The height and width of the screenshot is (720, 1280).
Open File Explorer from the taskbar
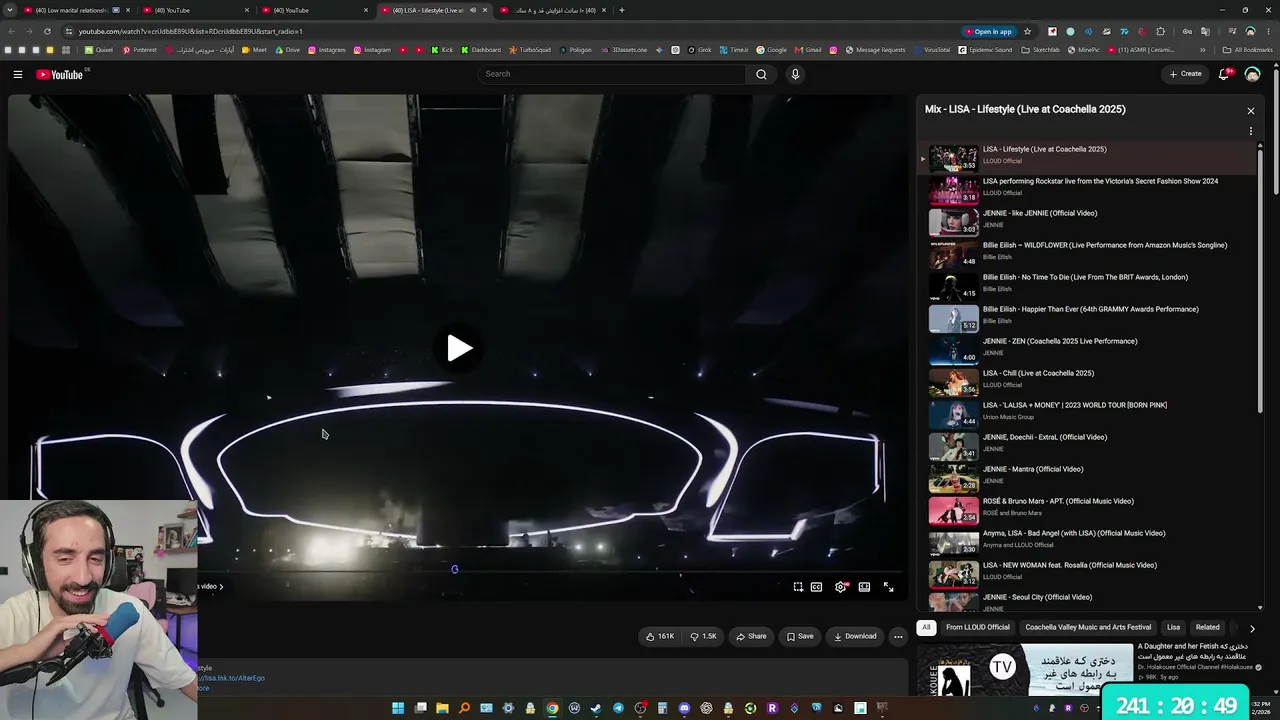[442, 709]
